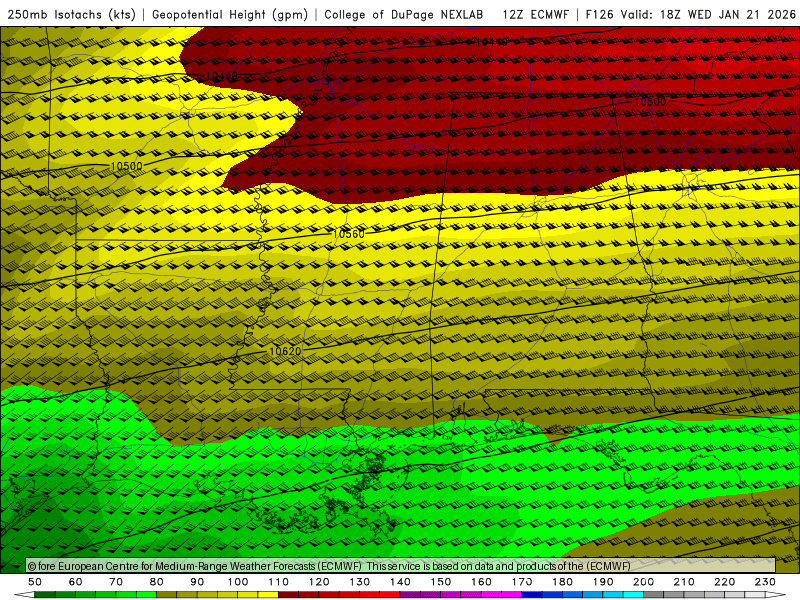Click the 210 label on the color scale
The image size is (800, 600).
[684, 582]
